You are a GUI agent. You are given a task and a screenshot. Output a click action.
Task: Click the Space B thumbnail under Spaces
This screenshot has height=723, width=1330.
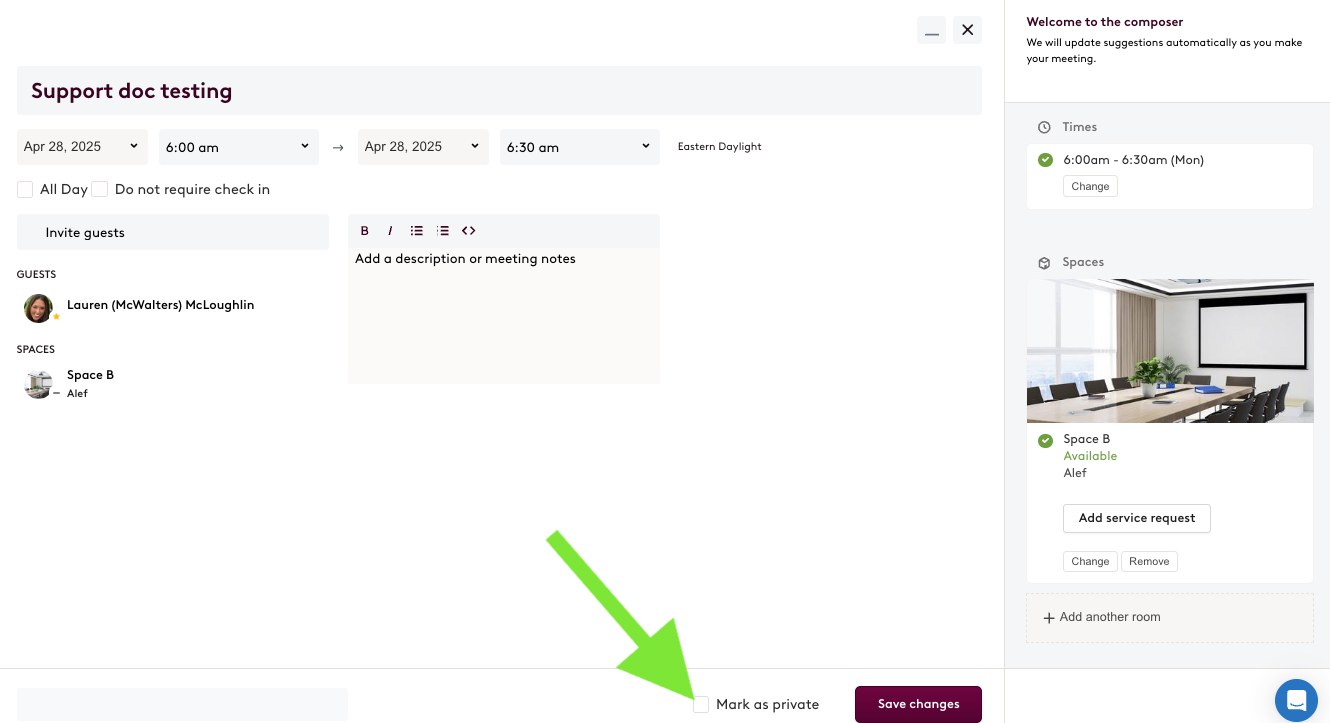coord(38,384)
